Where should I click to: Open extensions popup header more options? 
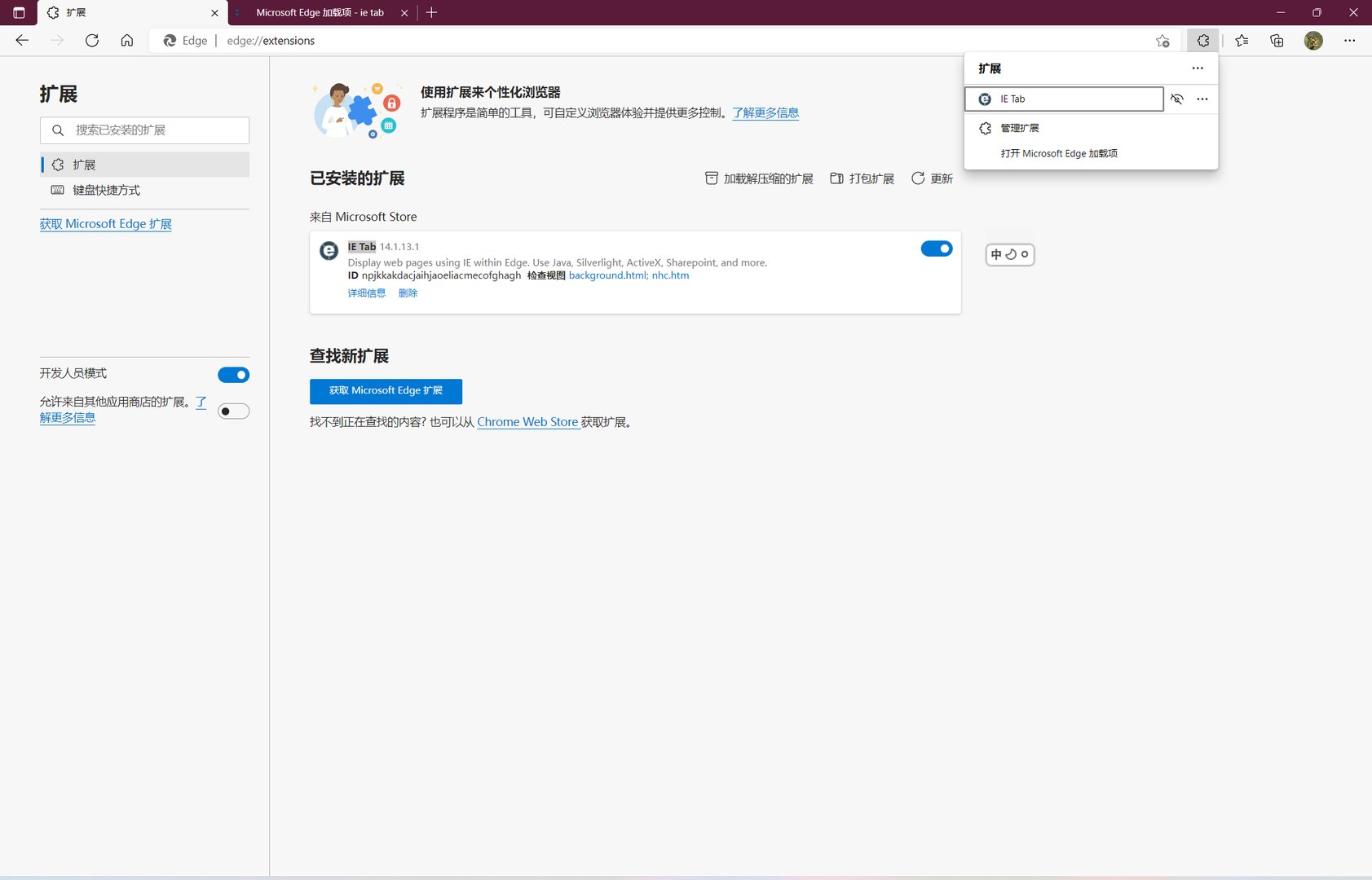[1197, 68]
